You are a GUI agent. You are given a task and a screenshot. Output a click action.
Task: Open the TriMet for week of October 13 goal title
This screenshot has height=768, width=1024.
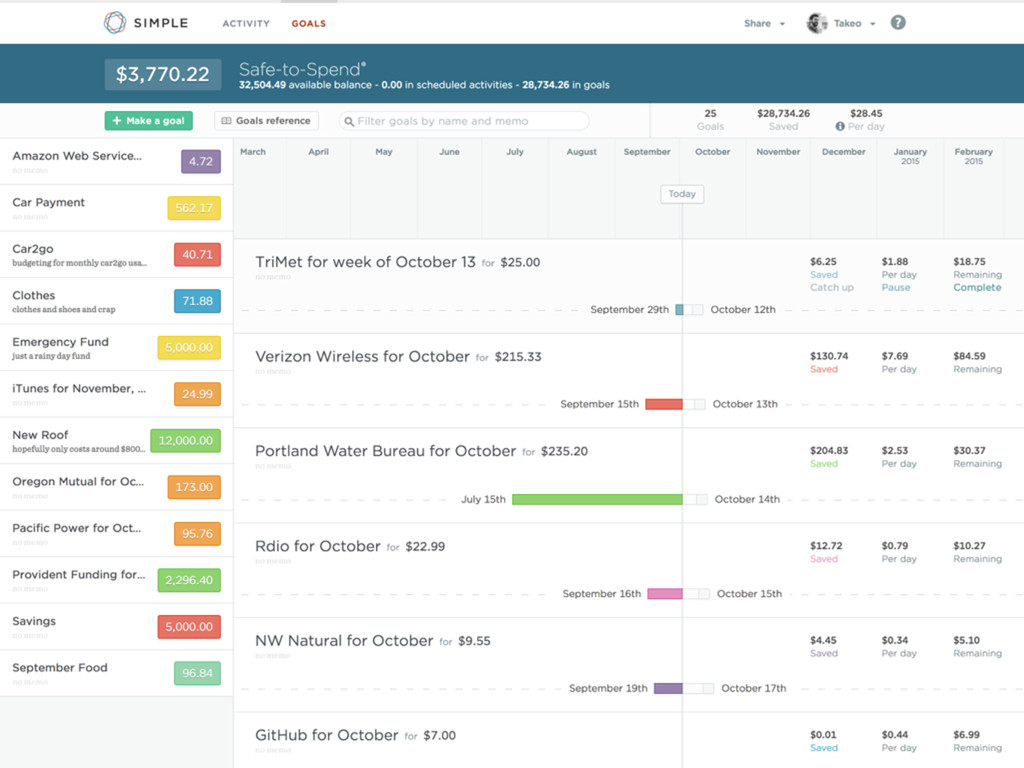tap(365, 262)
